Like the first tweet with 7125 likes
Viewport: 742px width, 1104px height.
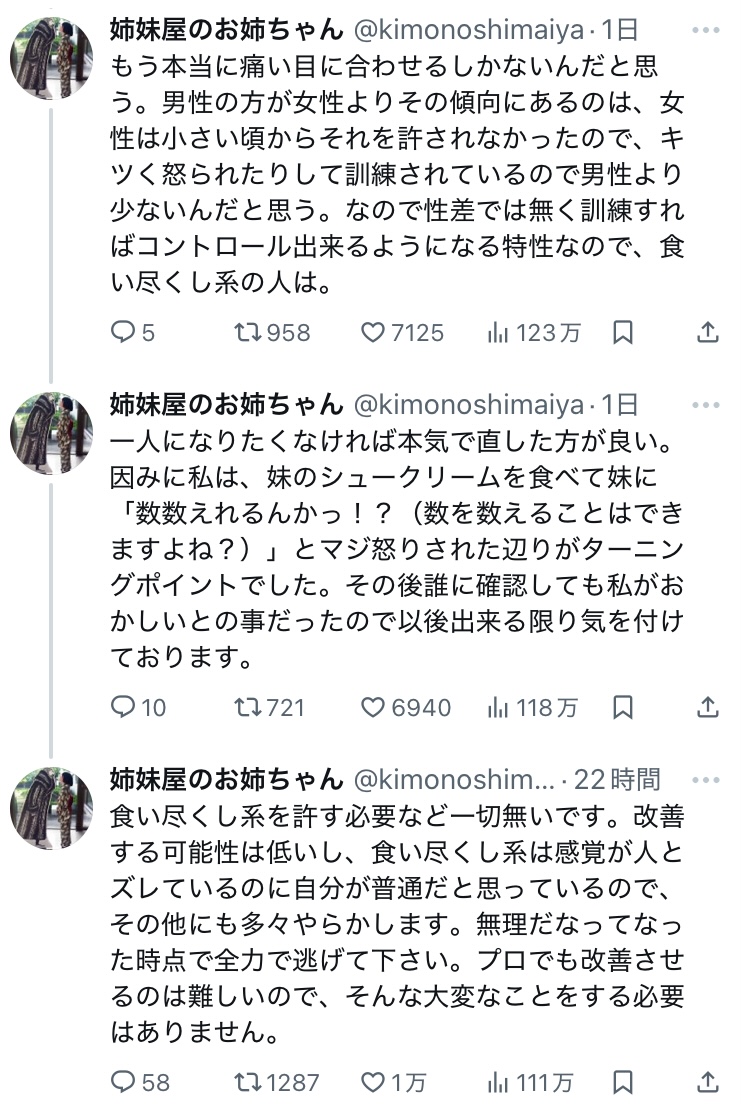pyautogui.click(x=373, y=332)
